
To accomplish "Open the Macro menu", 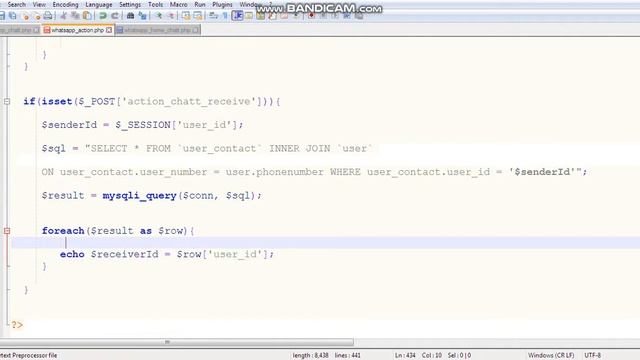I will tap(179, 4).
